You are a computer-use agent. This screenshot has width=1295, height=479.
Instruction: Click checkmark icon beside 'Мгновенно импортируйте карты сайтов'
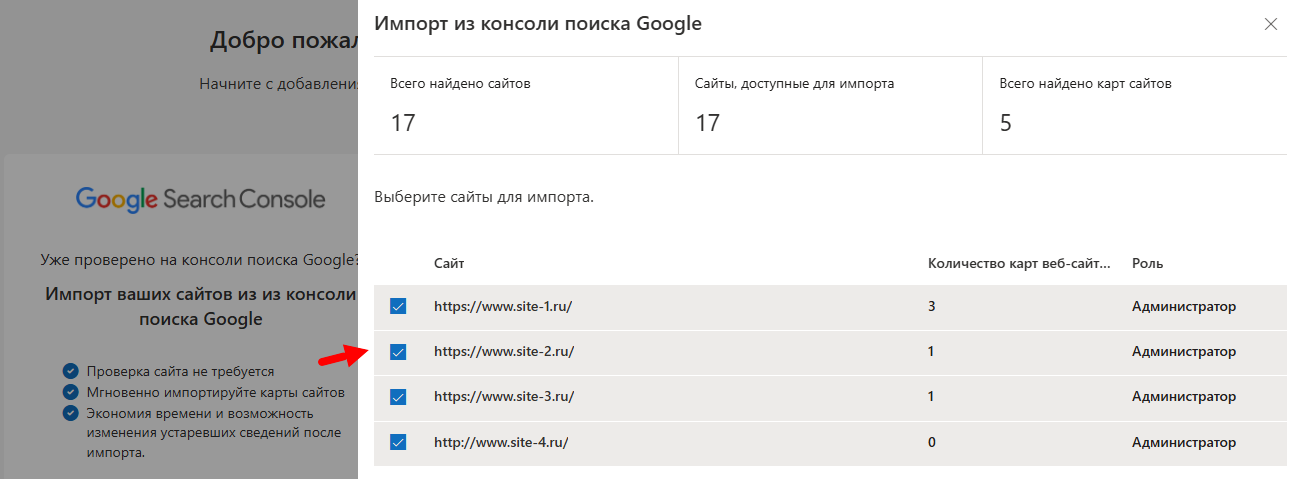[70, 392]
